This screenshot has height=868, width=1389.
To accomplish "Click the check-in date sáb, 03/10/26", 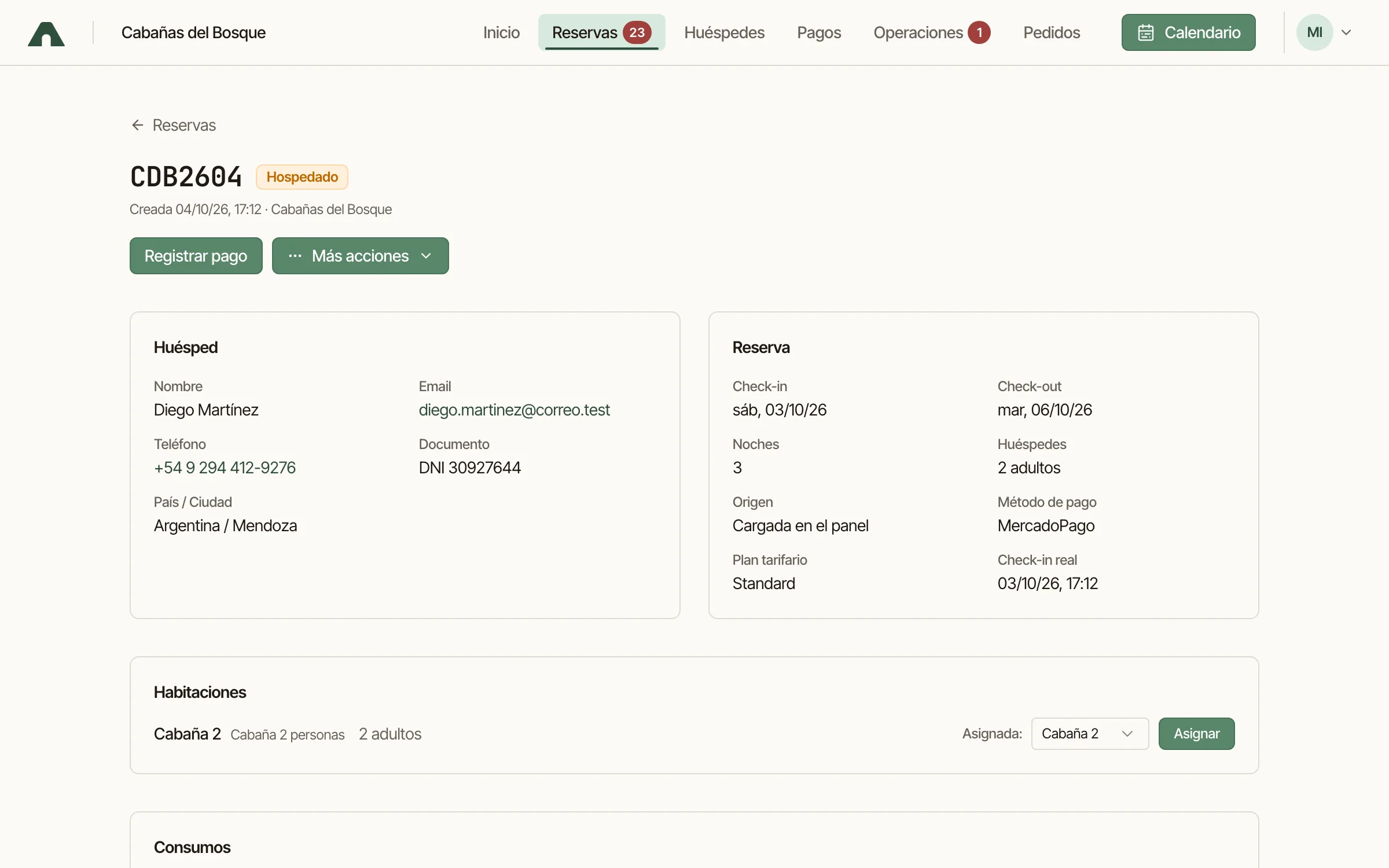I will pyautogui.click(x=779, y=410).
